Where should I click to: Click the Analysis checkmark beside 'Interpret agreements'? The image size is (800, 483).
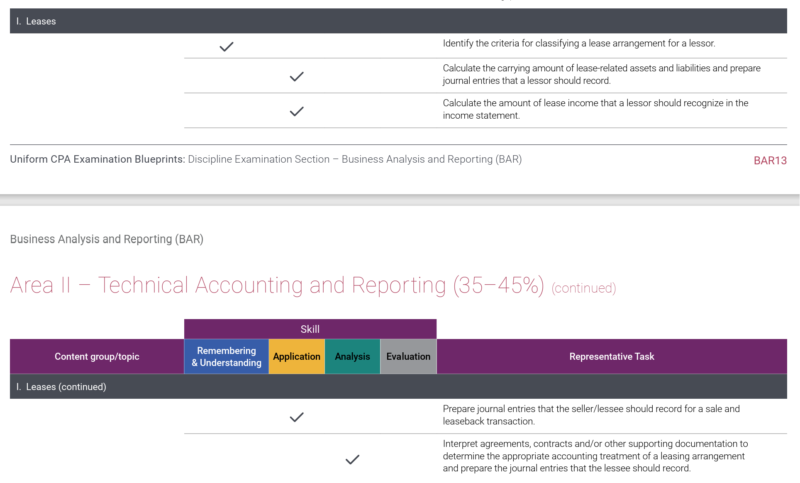click(352, 460)
